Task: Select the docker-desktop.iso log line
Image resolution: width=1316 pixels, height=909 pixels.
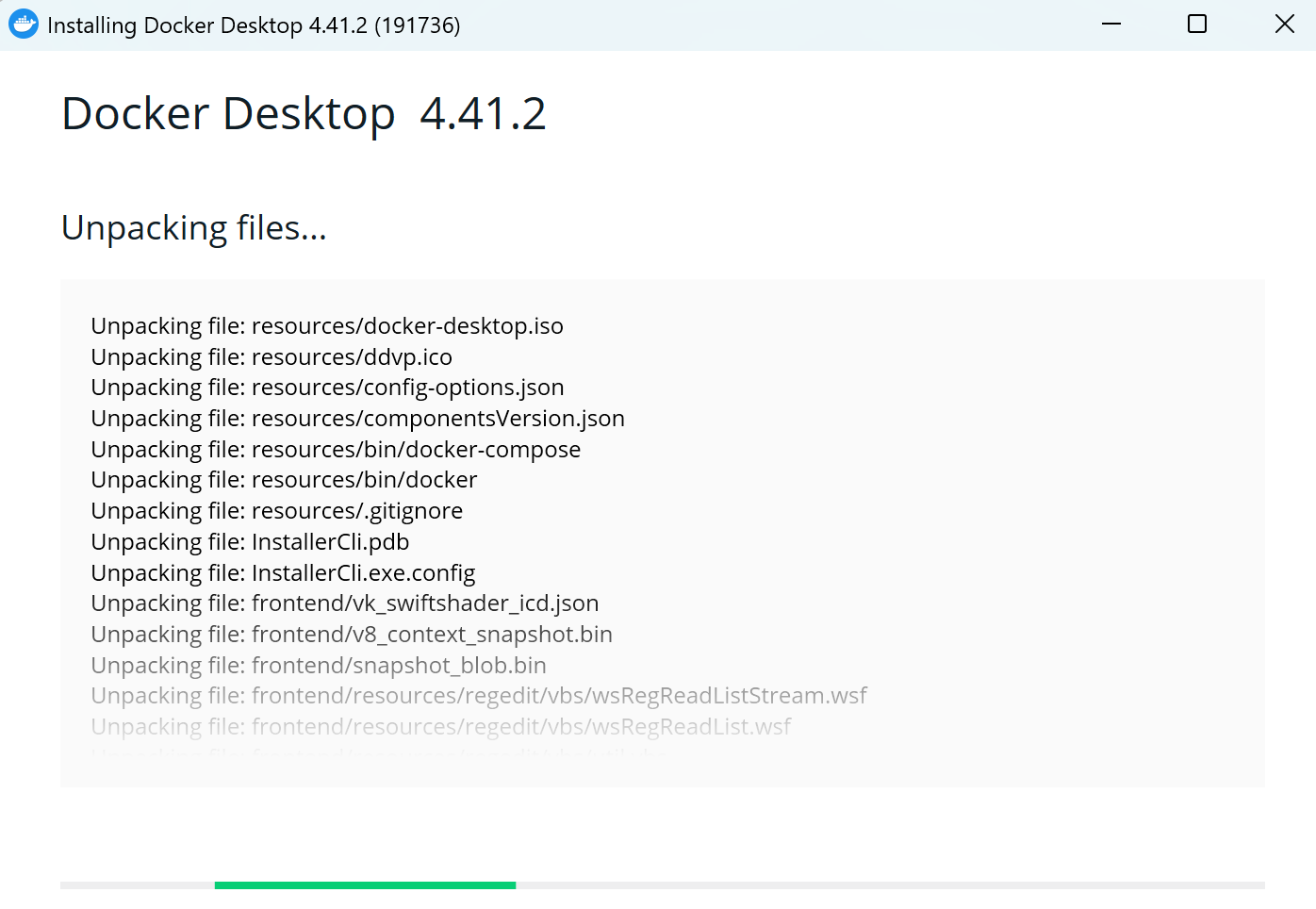Action: (x=327, y=326)
